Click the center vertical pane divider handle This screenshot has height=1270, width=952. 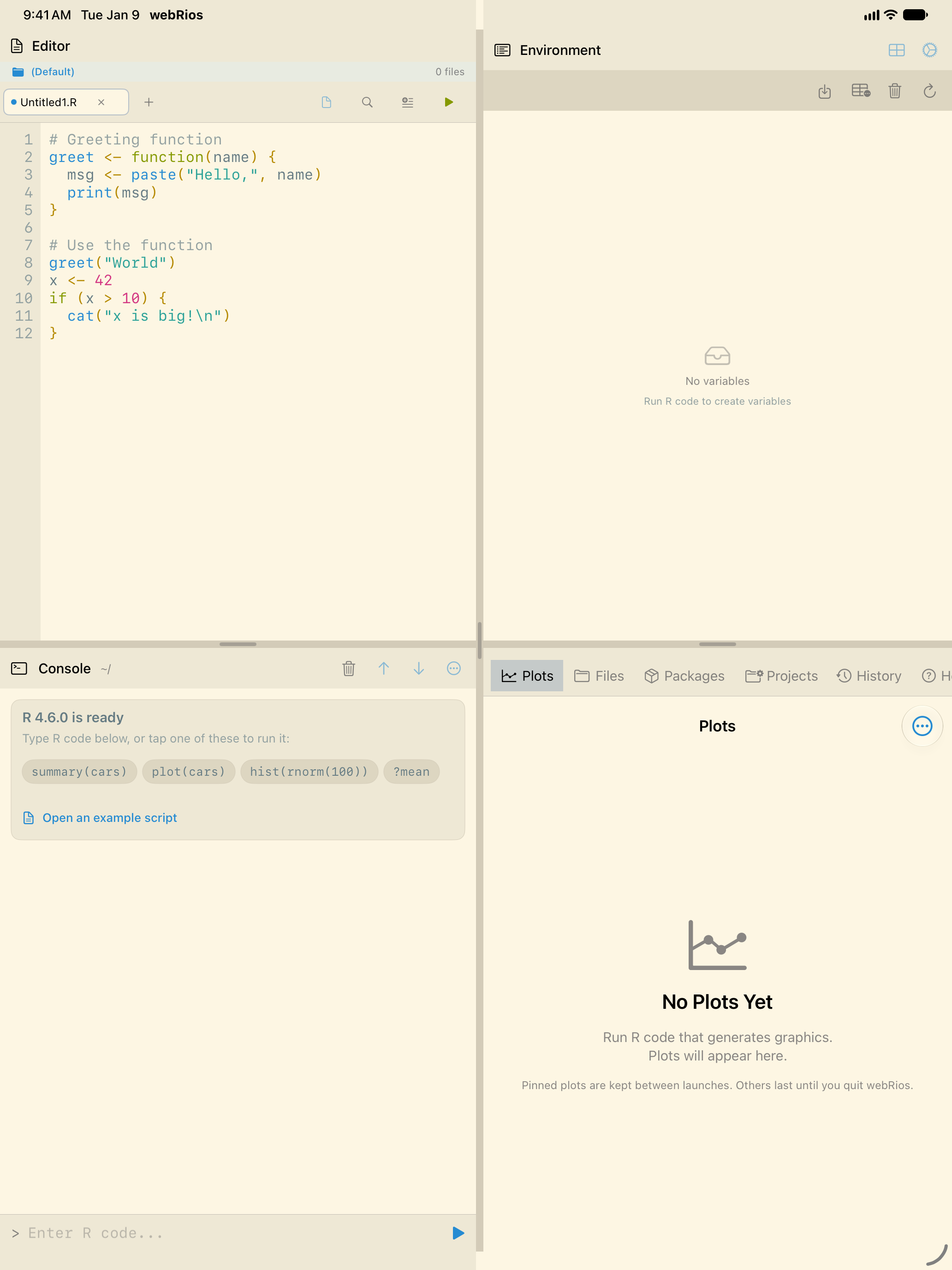click(x=479, y=640)
